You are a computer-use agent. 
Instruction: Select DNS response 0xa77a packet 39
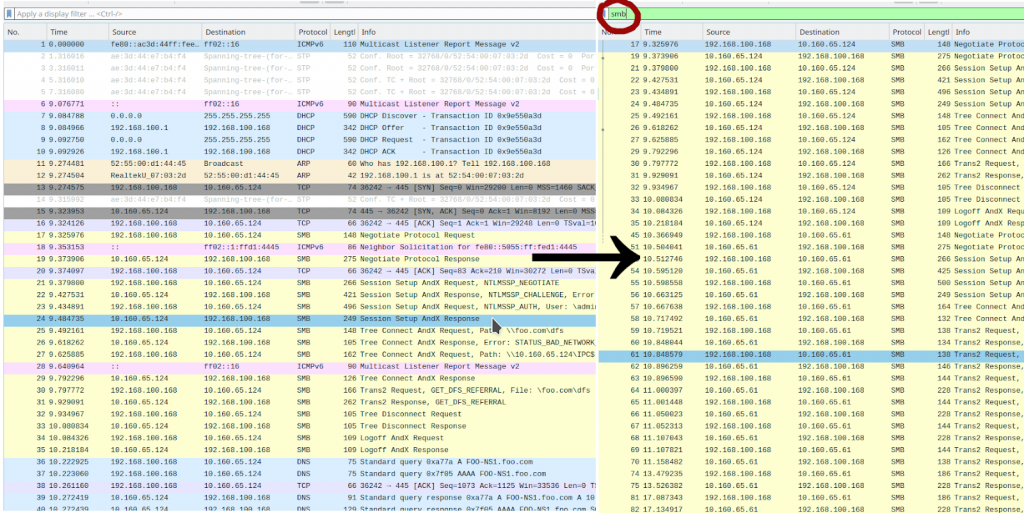[x=300, y=497]
